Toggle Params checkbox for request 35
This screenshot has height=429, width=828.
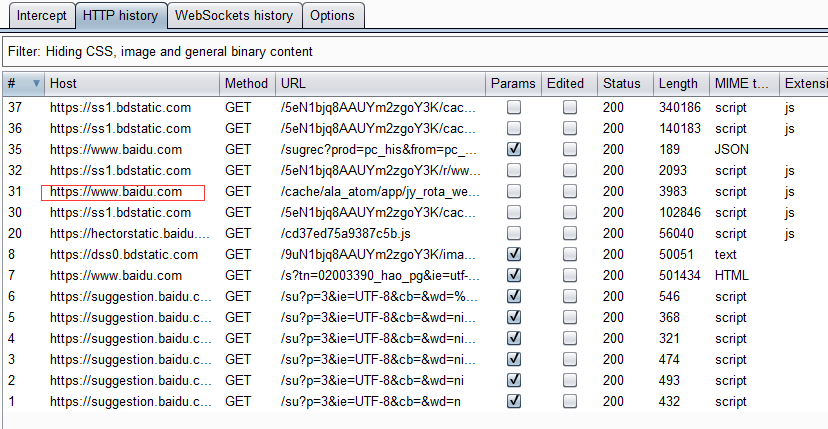(513, 150)
